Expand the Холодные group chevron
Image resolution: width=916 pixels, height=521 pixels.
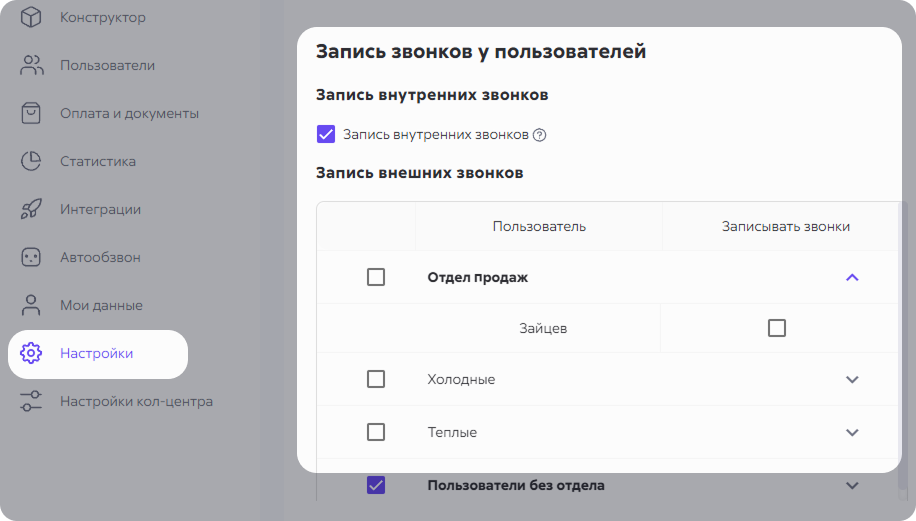852,380
